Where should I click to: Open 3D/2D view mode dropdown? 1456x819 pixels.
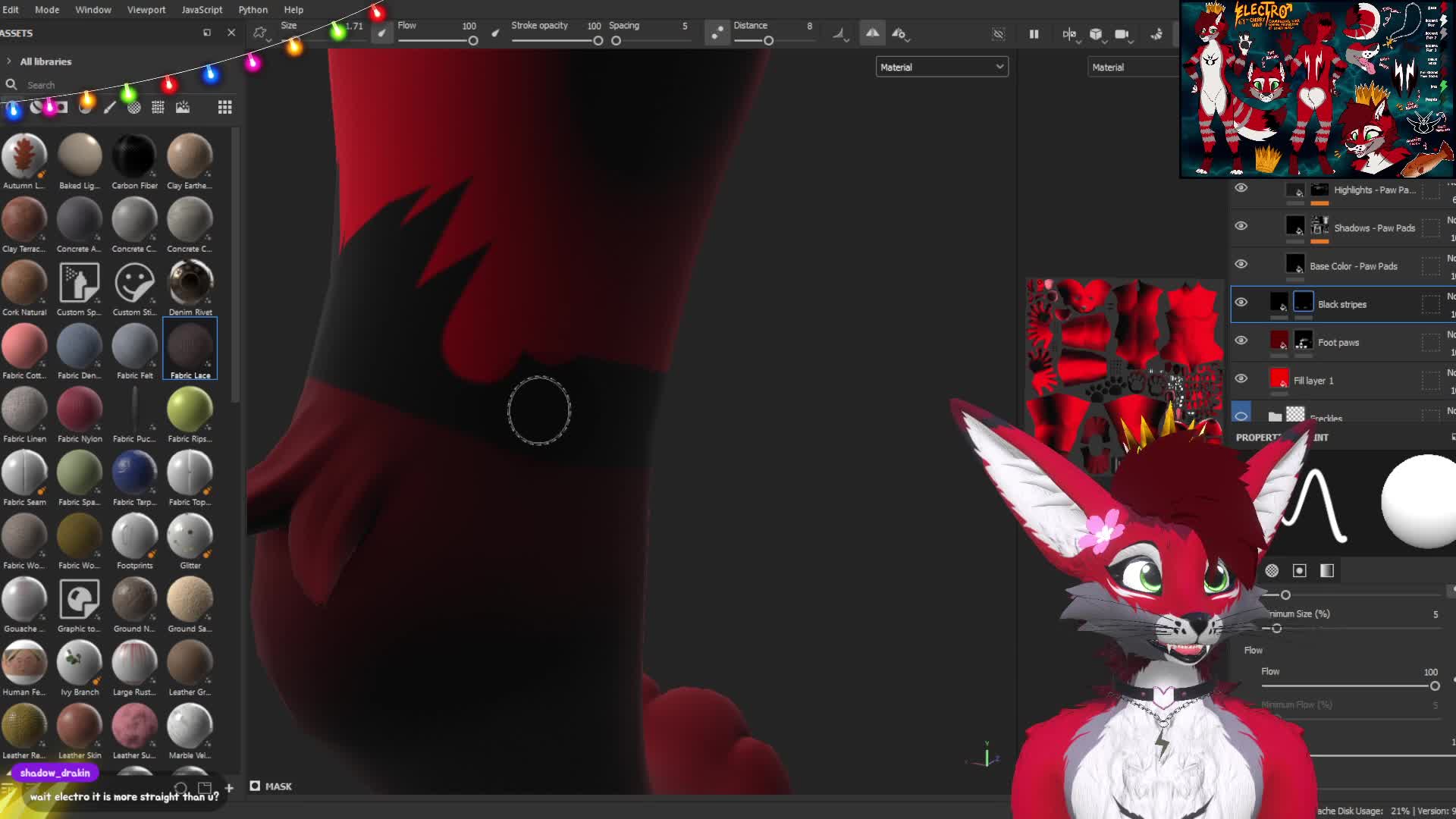click(1070, 34)
